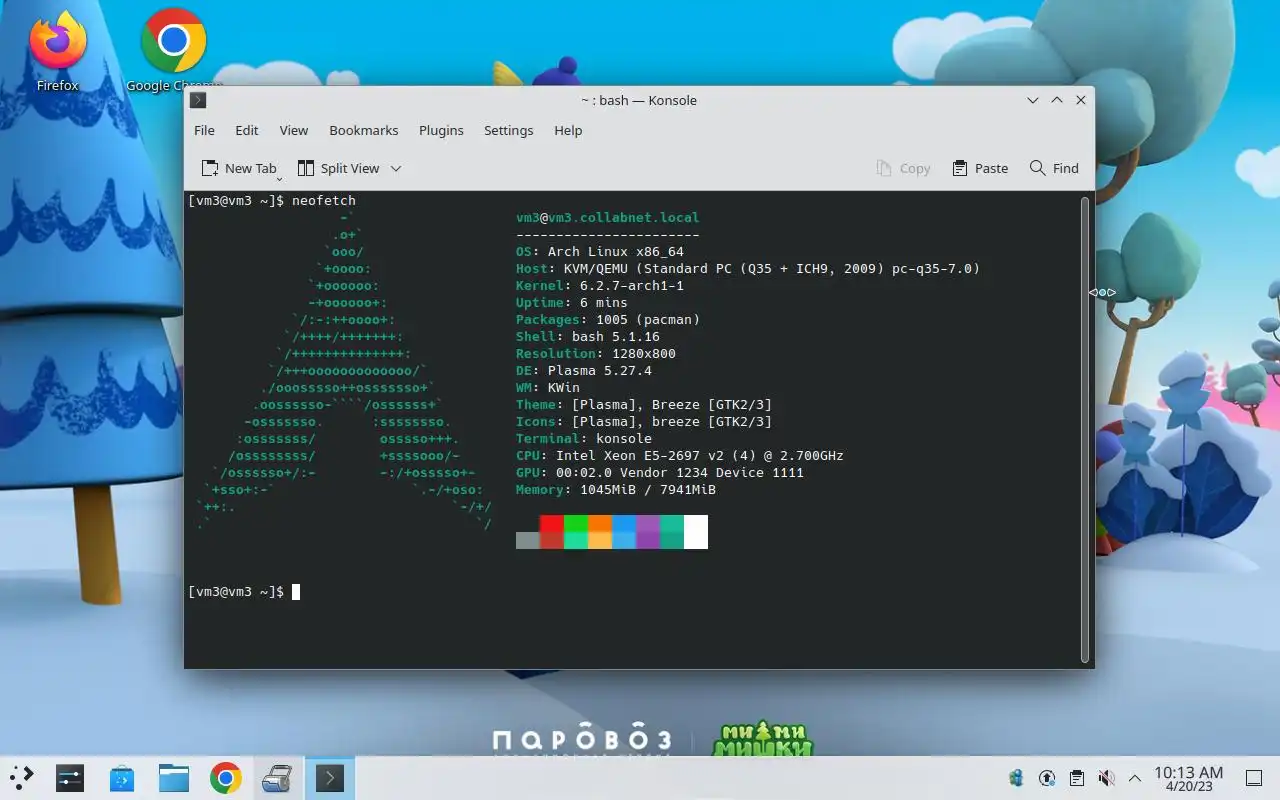Expand hidden system tray icons arrow
Image resolution: width=1280 pixels, height=800 pixels.
[x=1135, y=778]
